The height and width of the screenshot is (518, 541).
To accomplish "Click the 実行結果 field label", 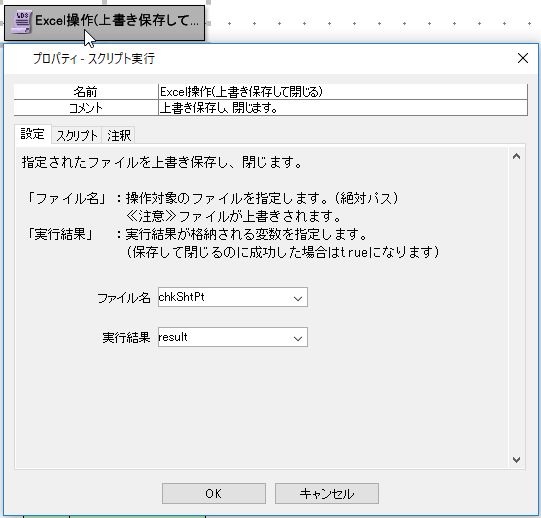I will tap(126, 338).
